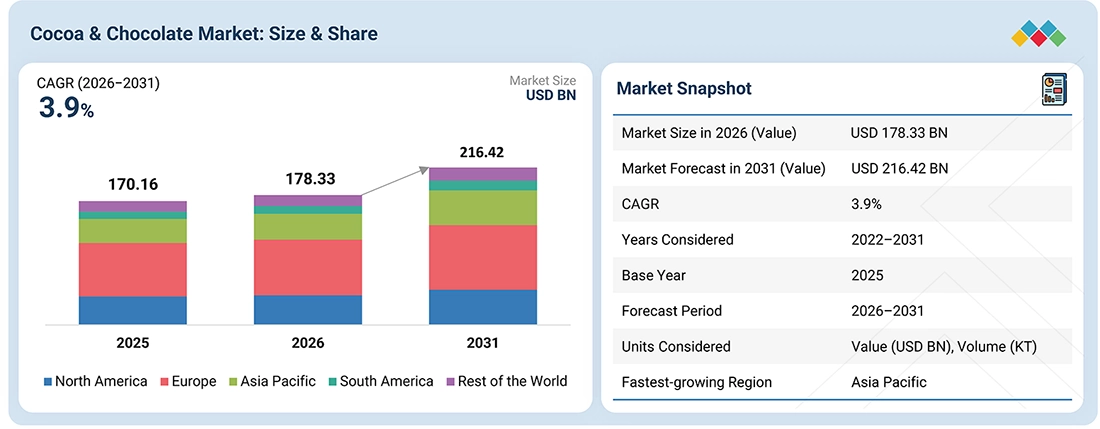The width and height of the screenshot is (1100, 429).
Task: Click the 'CAGR' row label in the table
Action: (x=640, y=204)
